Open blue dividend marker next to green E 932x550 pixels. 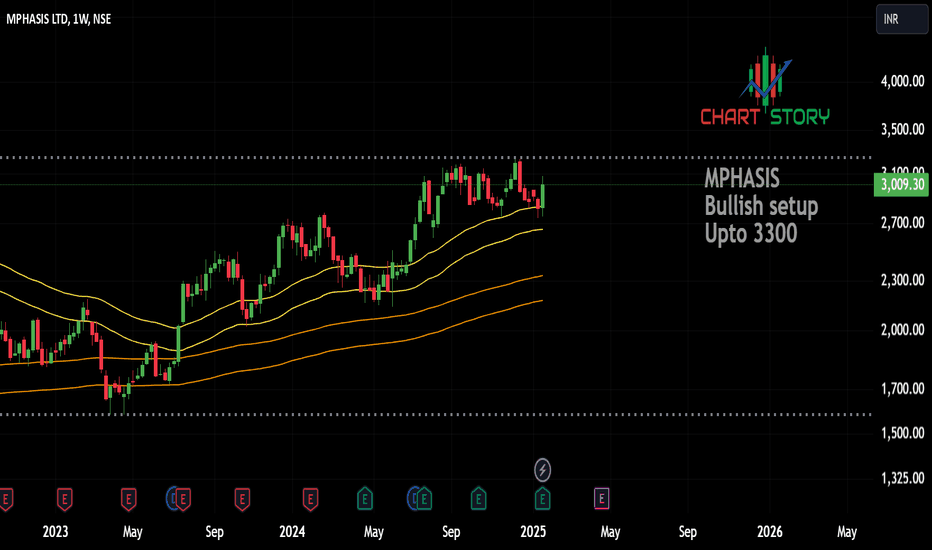pyautogui.click(x=411, y=498)
